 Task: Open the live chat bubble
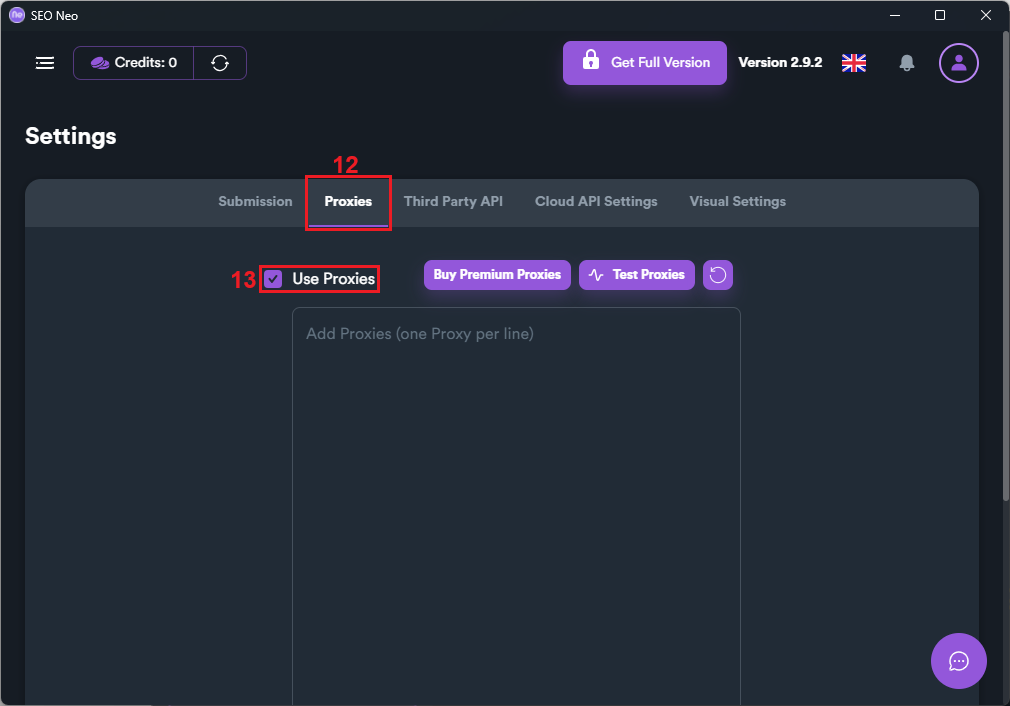[958, 661]
